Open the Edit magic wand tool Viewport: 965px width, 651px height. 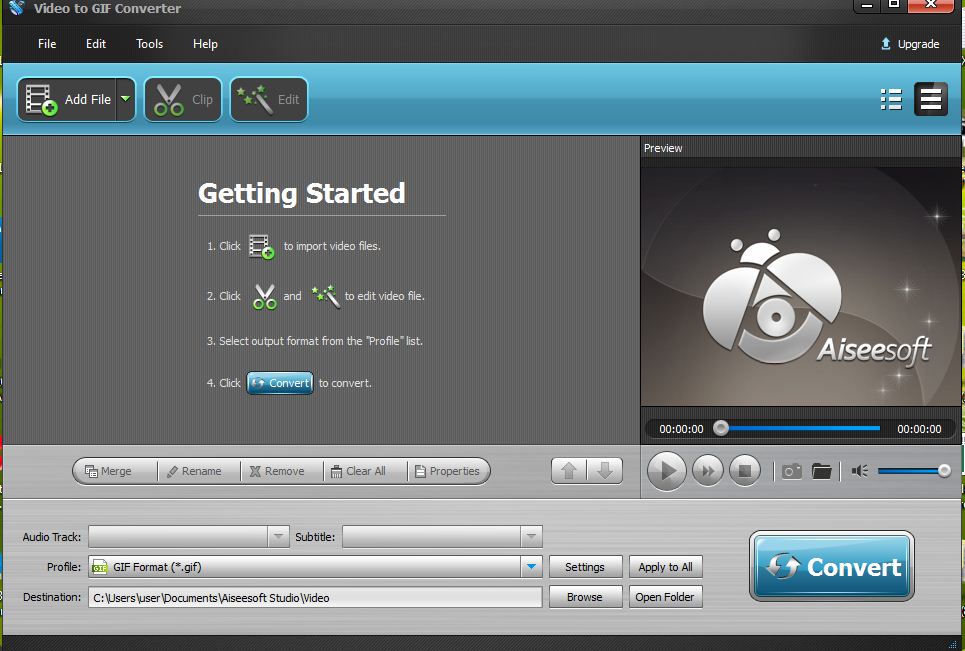269,100
